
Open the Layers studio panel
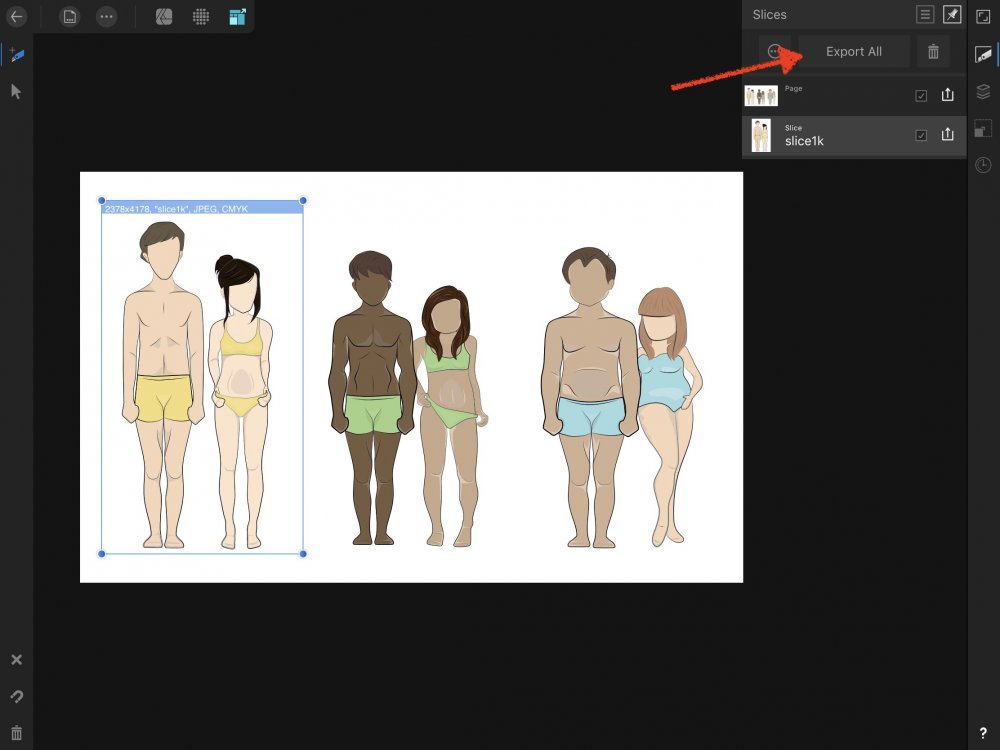(x=983, y=91)
